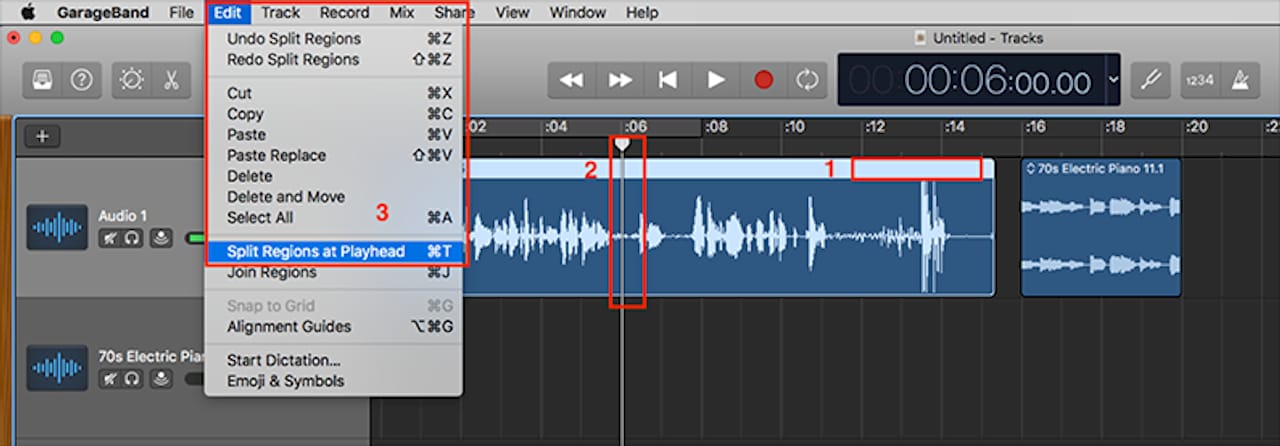Open the LCD display mode dropdown arrow

pos(1114,80)
